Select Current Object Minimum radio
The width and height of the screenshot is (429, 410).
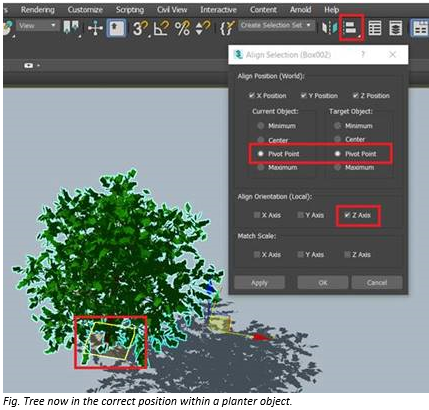261,126
